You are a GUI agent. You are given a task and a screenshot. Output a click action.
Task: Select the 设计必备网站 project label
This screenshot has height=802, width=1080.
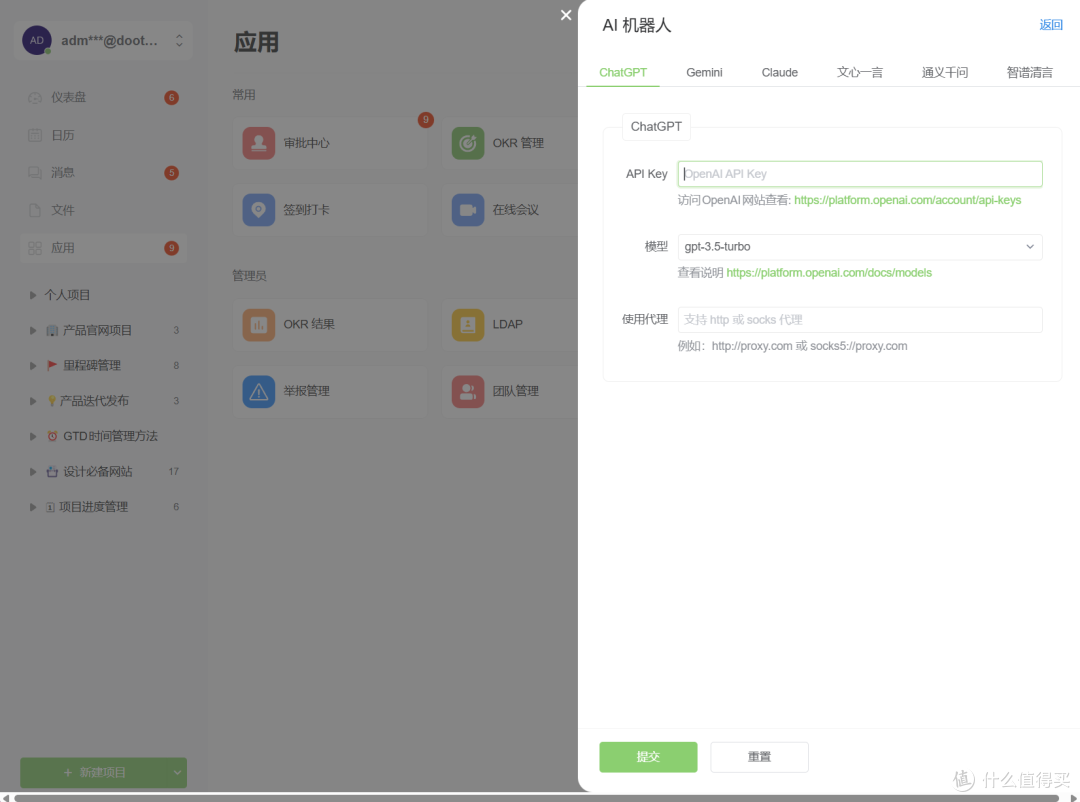tap(98, 471)
